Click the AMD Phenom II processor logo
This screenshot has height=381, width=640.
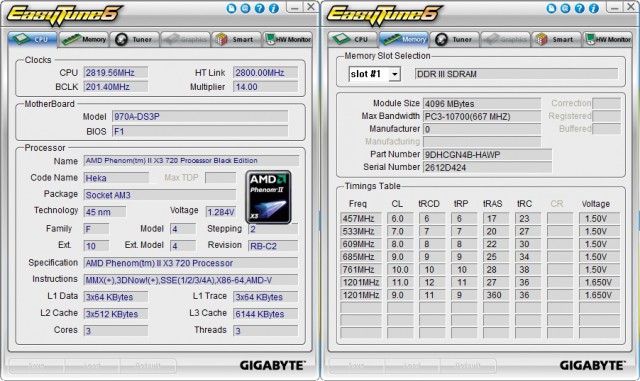tap(268, 197)
